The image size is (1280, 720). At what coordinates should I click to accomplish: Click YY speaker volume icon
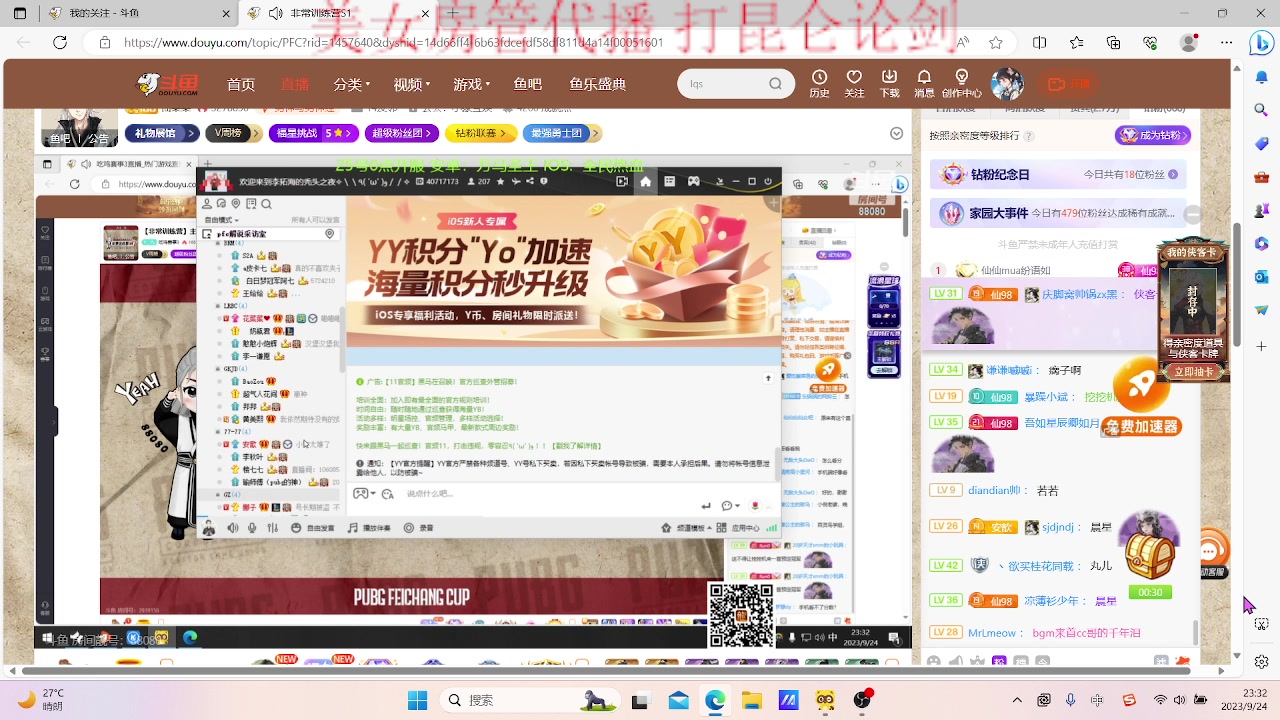click(233, 528)
